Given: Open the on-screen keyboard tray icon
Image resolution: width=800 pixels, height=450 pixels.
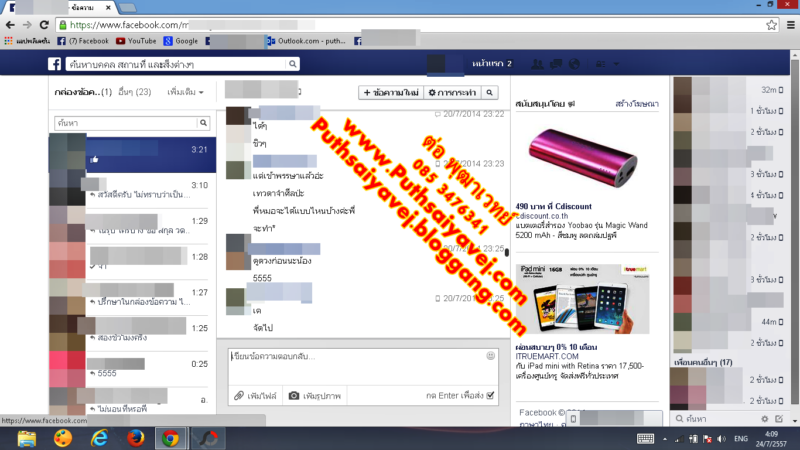Looking at the screenshot, I should coord(645,439).
